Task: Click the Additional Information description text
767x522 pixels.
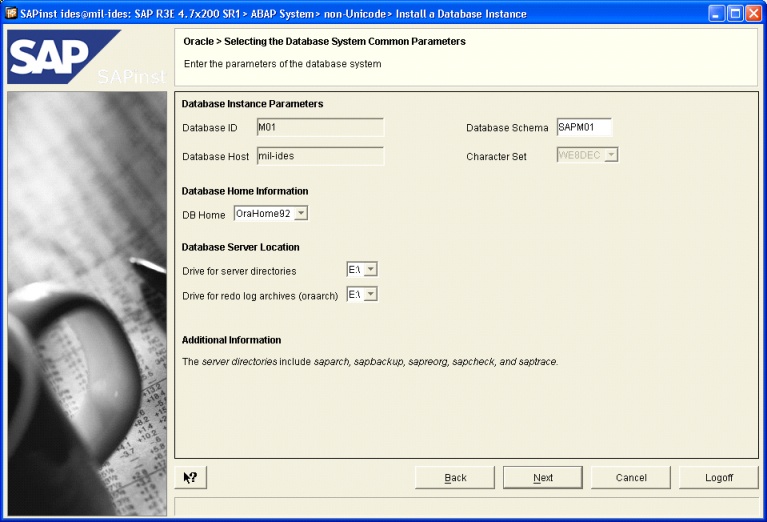Action: (x=370, y=361)
